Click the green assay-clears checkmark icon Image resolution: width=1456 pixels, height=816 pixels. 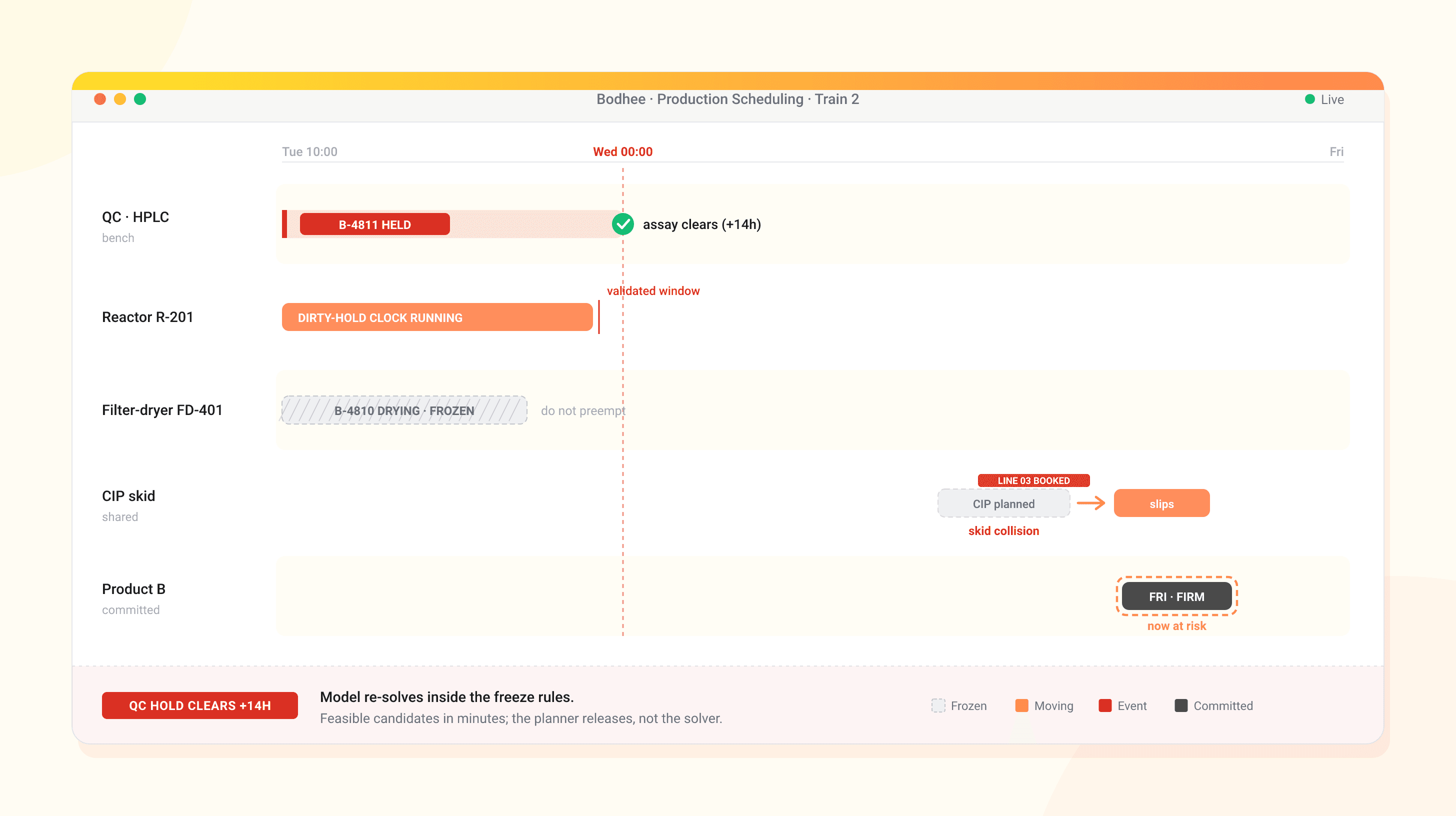623,224
